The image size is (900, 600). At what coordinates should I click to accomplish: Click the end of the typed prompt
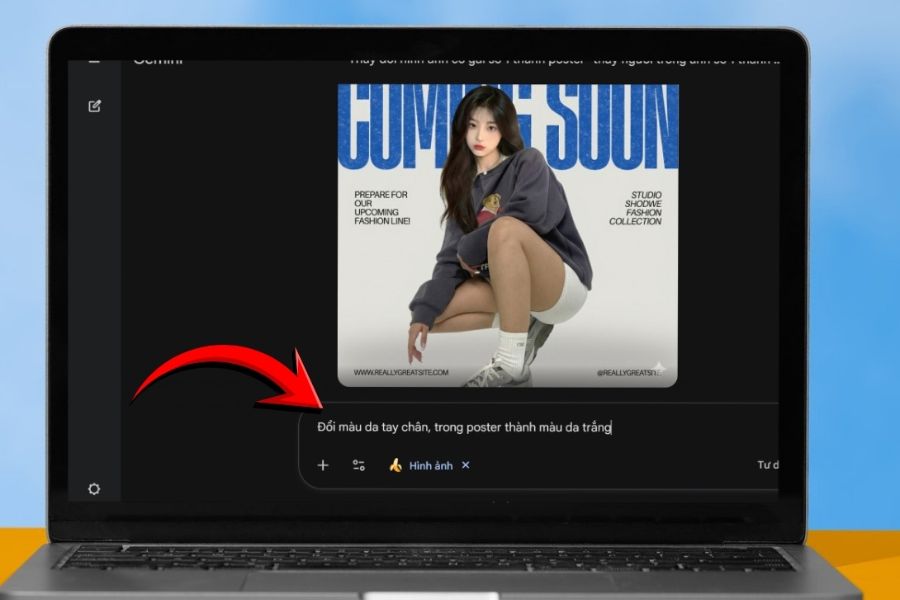coord(611,428)
